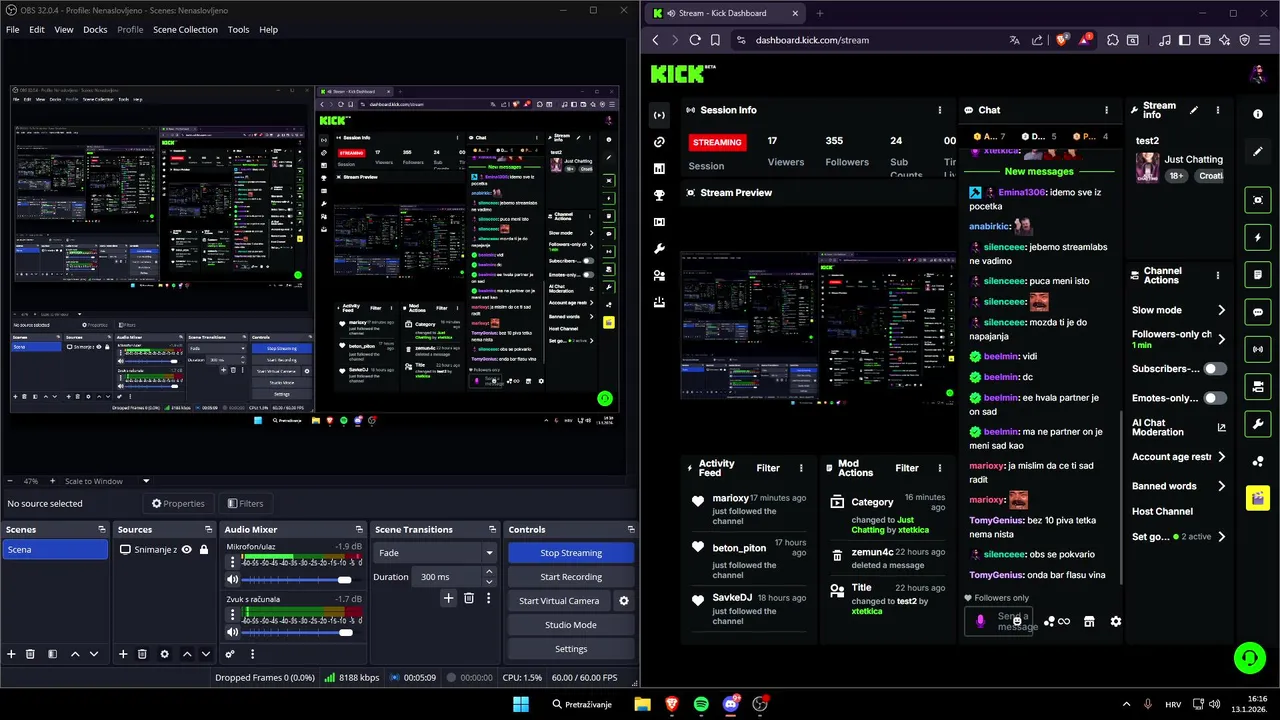This screenshot has height=720, width=1280.
Task: Open OBS Settings from Controls dock
Action: coord(571,649)
